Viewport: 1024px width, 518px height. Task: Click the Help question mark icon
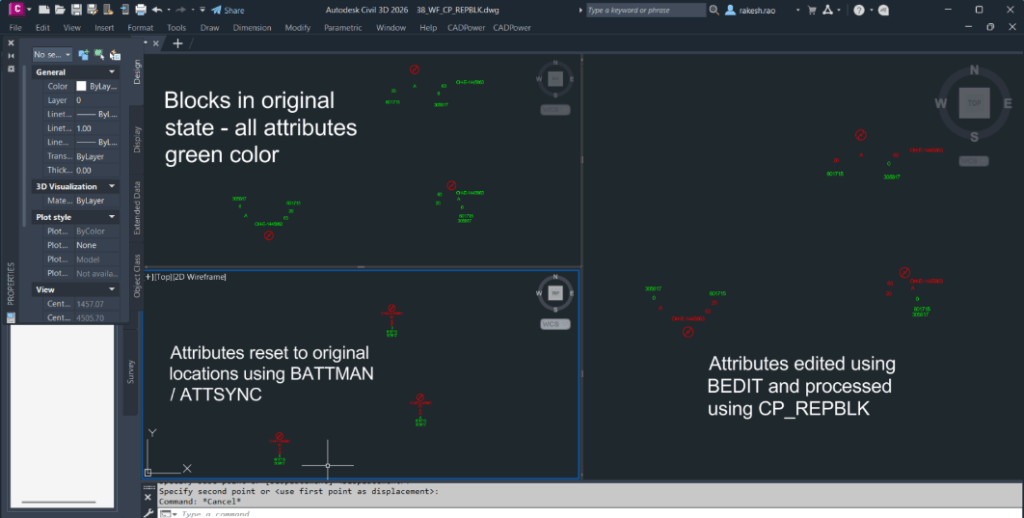pos(859,10)
